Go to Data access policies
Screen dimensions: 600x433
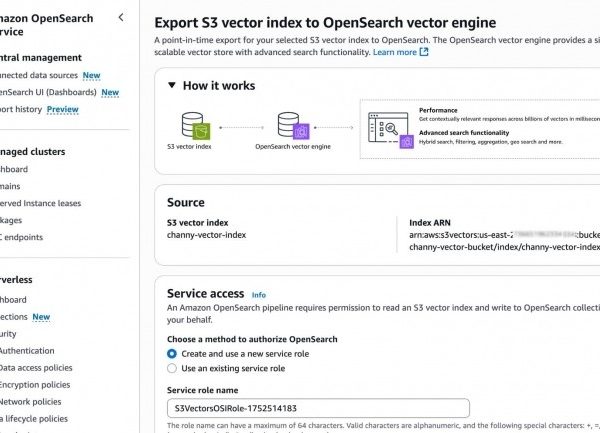[38, 368]
